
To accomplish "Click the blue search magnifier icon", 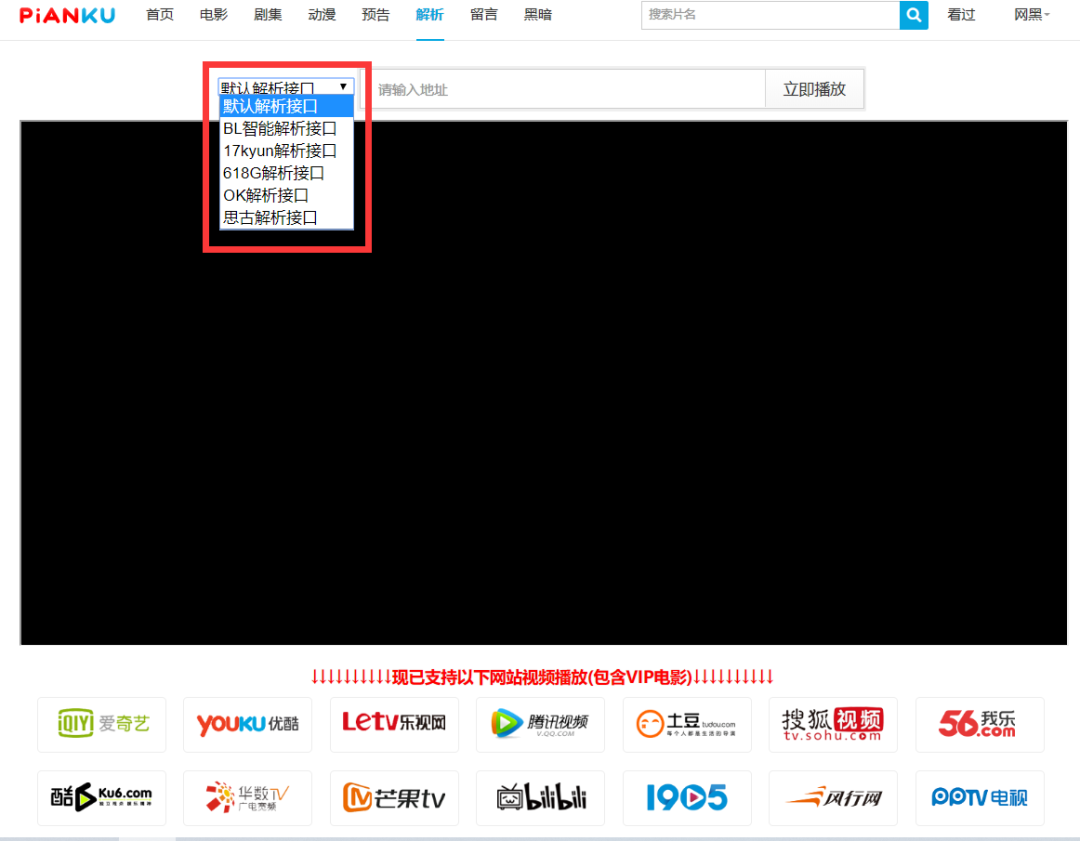I will click(x=914, y=15).
